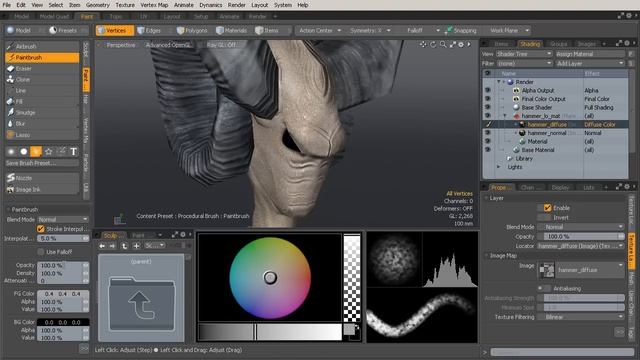
Task: Click the Save Brush Preset button
Action: click(42, 163)
